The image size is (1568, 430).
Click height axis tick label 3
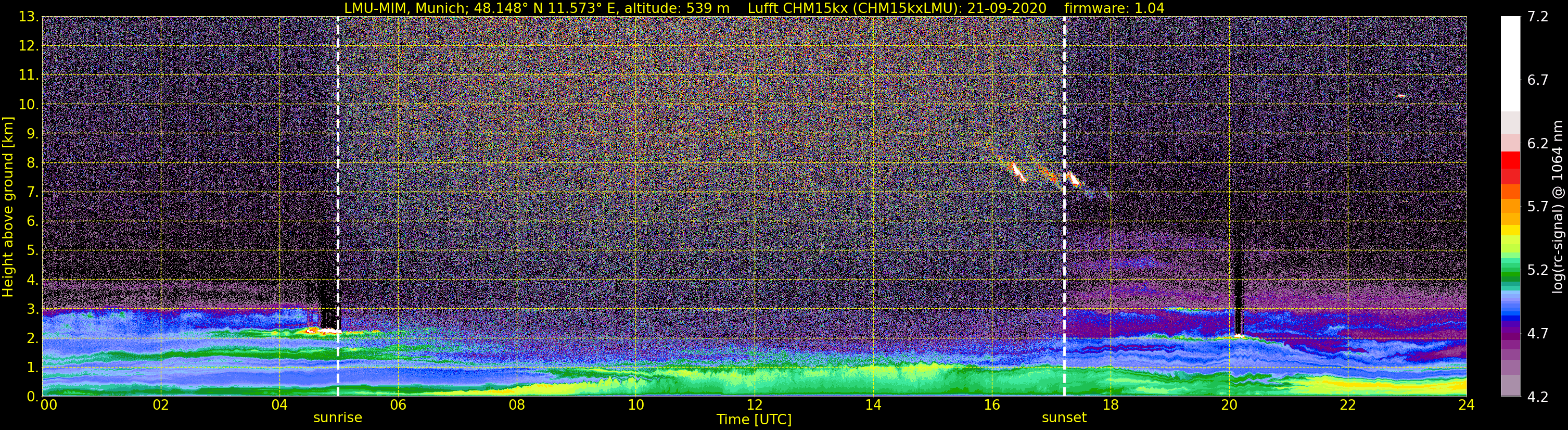(32, 309)
